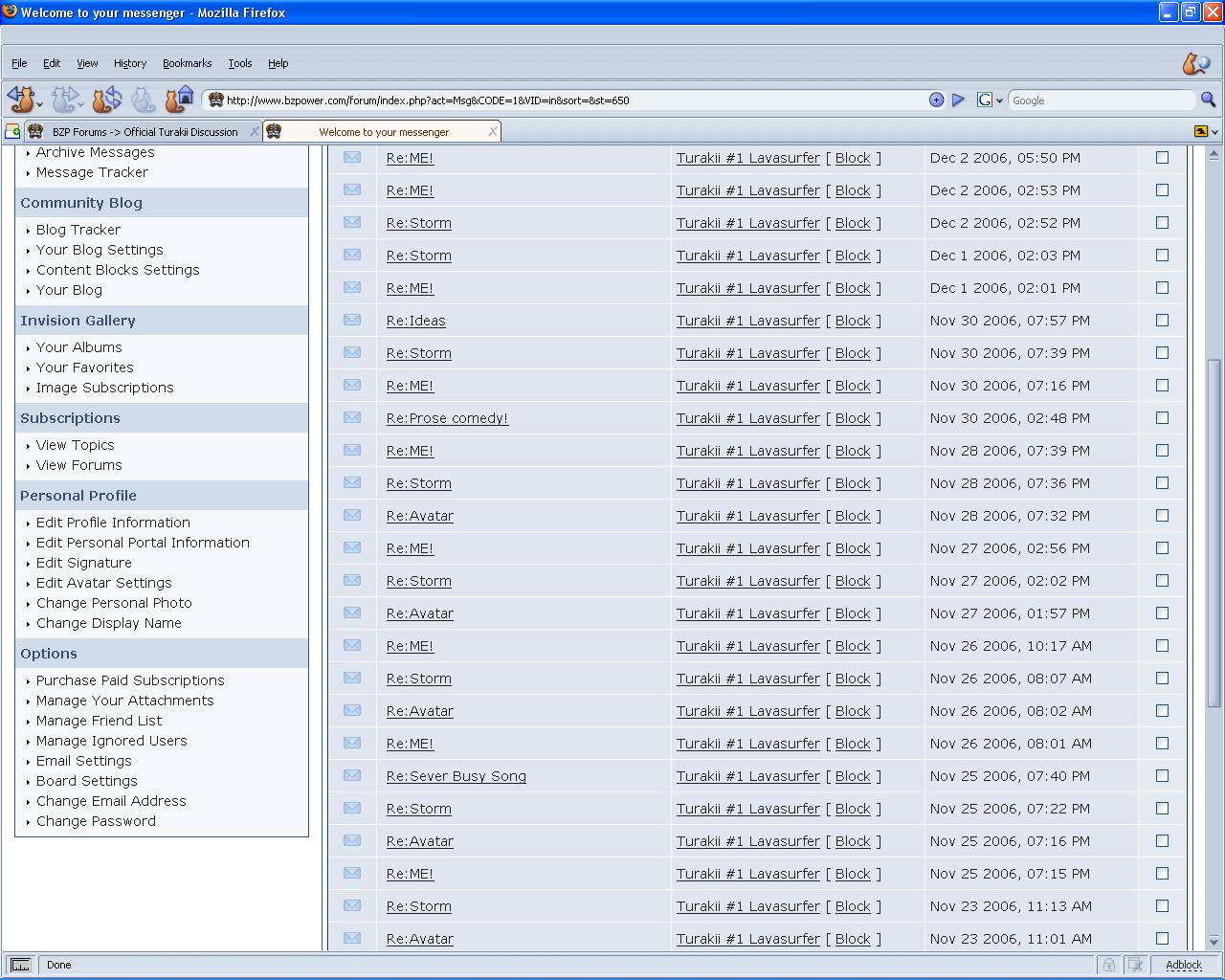Screen dimensions: 1225x980
Task: Click the greyed-out cat Forward button
Action: click(x=64, y=99)
